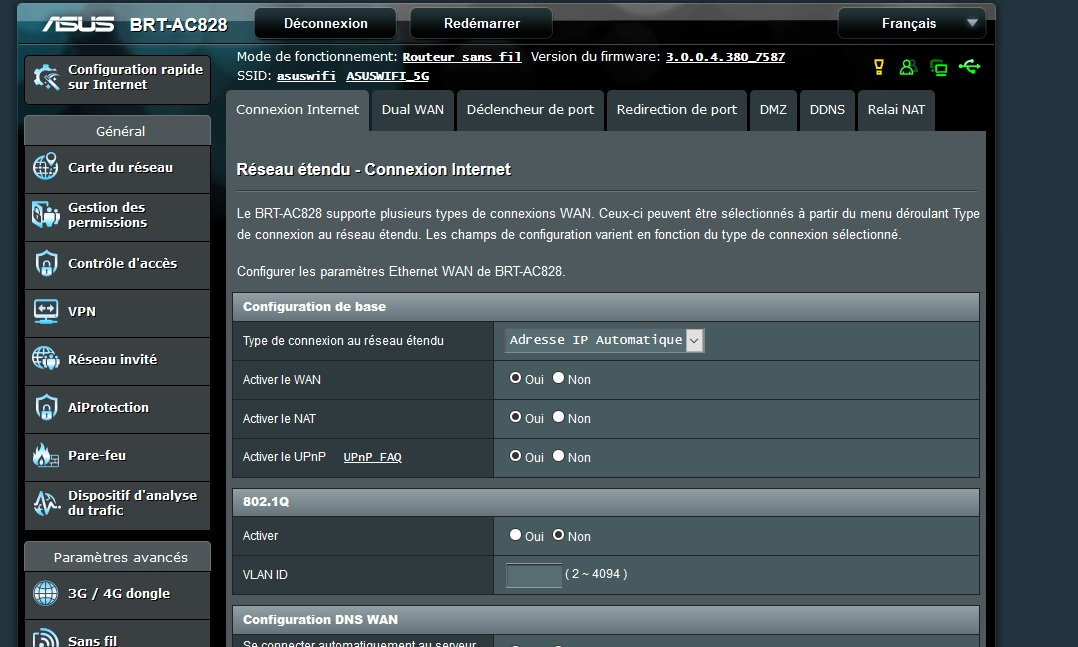Click the Contrôle d'accès shield icon
Screen dimensions: 1078x647
(46, 263)
